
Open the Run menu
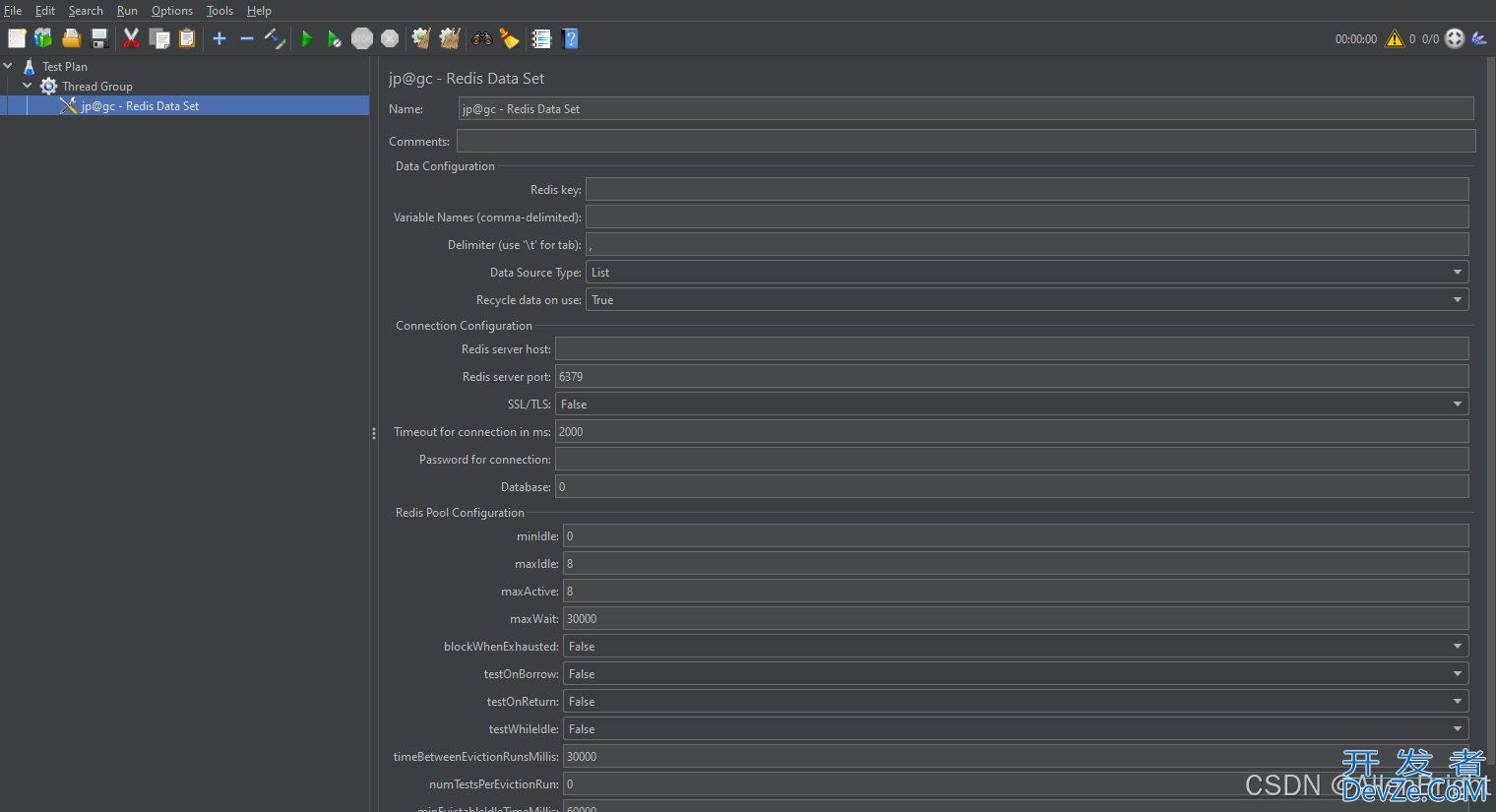point(127,11)
